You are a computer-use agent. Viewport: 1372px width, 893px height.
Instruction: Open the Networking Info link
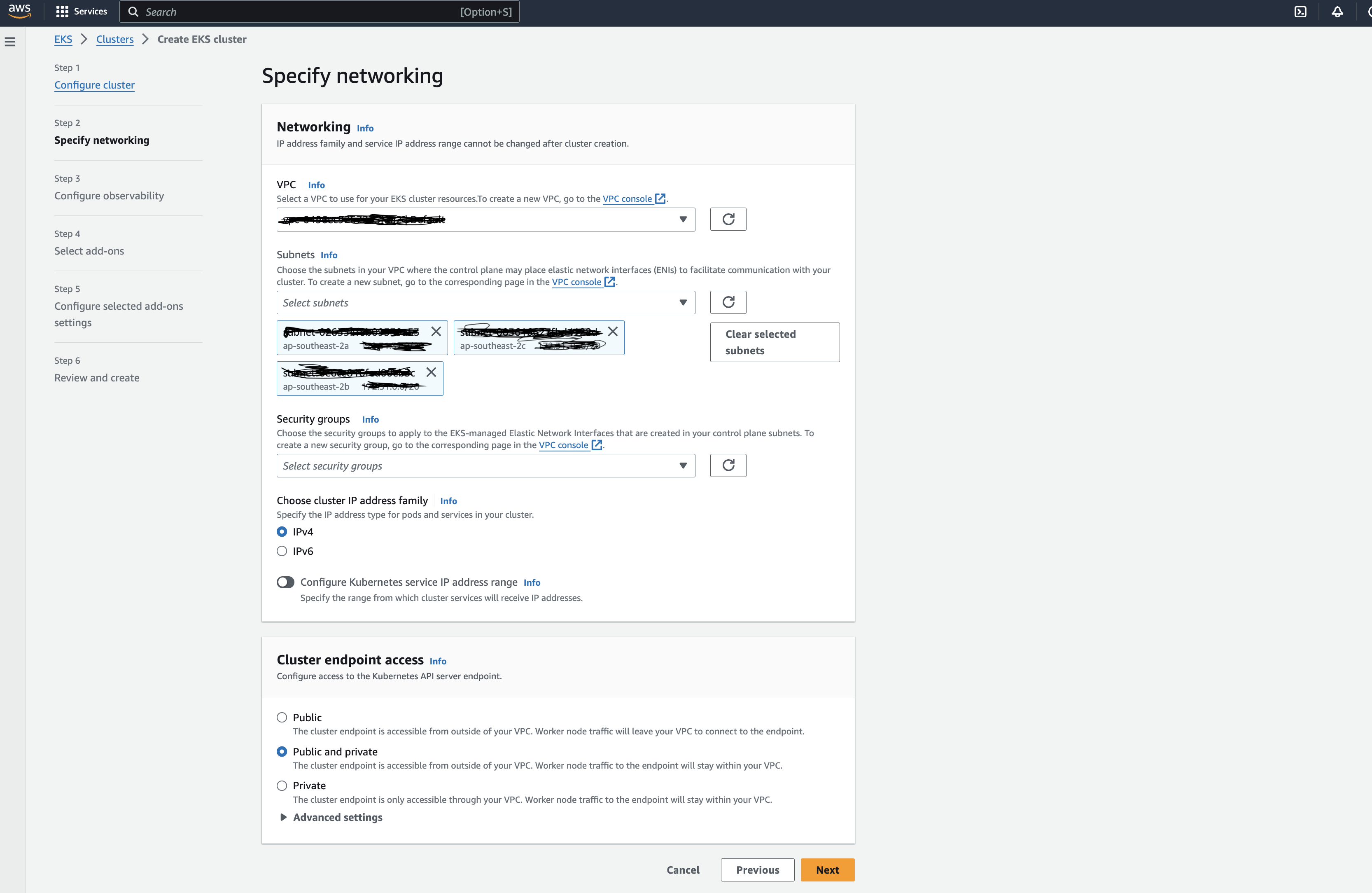pyautogui.click(x=365, y=127)
